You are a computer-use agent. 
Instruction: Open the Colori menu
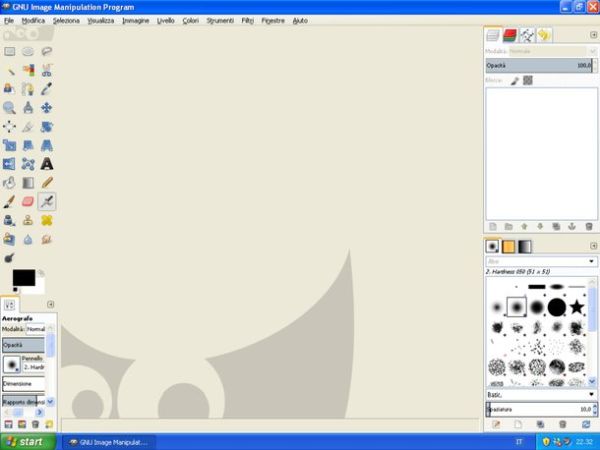(x=191, y=21)
